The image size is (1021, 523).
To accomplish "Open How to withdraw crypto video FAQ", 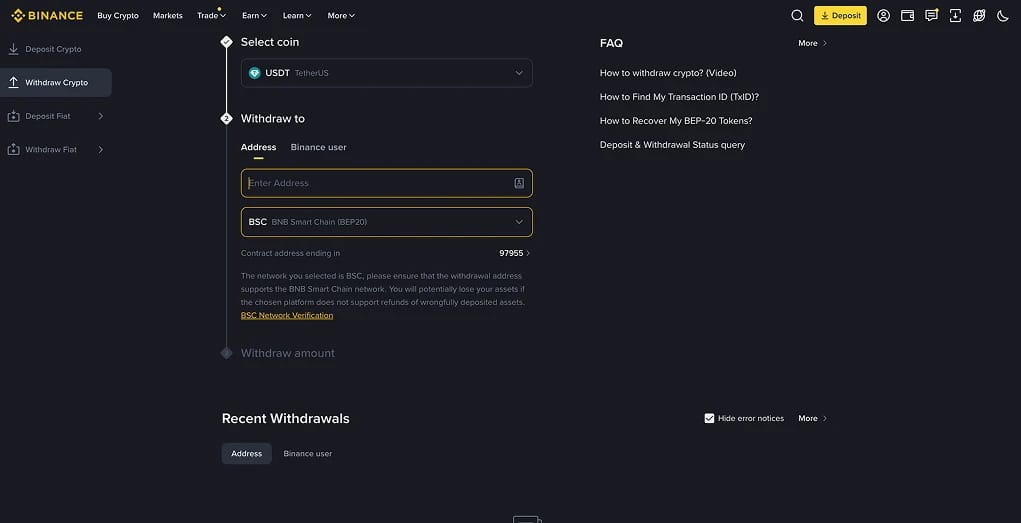I will click(x=668, y=73).
